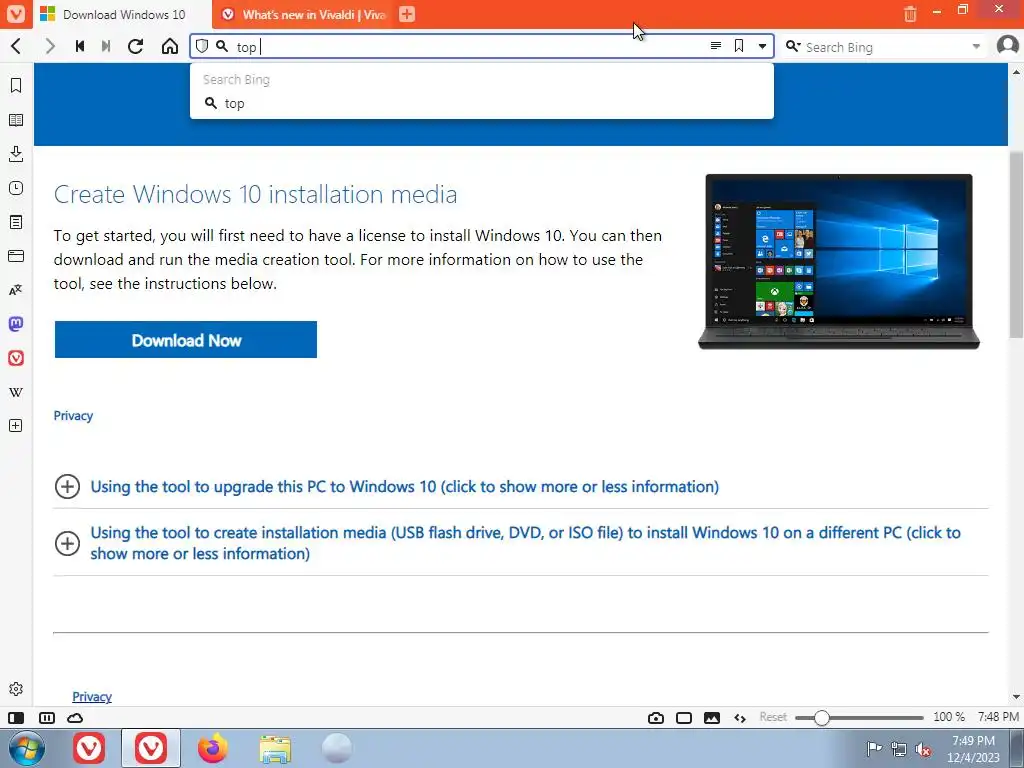The image size is (1024, 768).
Task: Open the Vivaldi main menu logo
Action: [16, 14]
